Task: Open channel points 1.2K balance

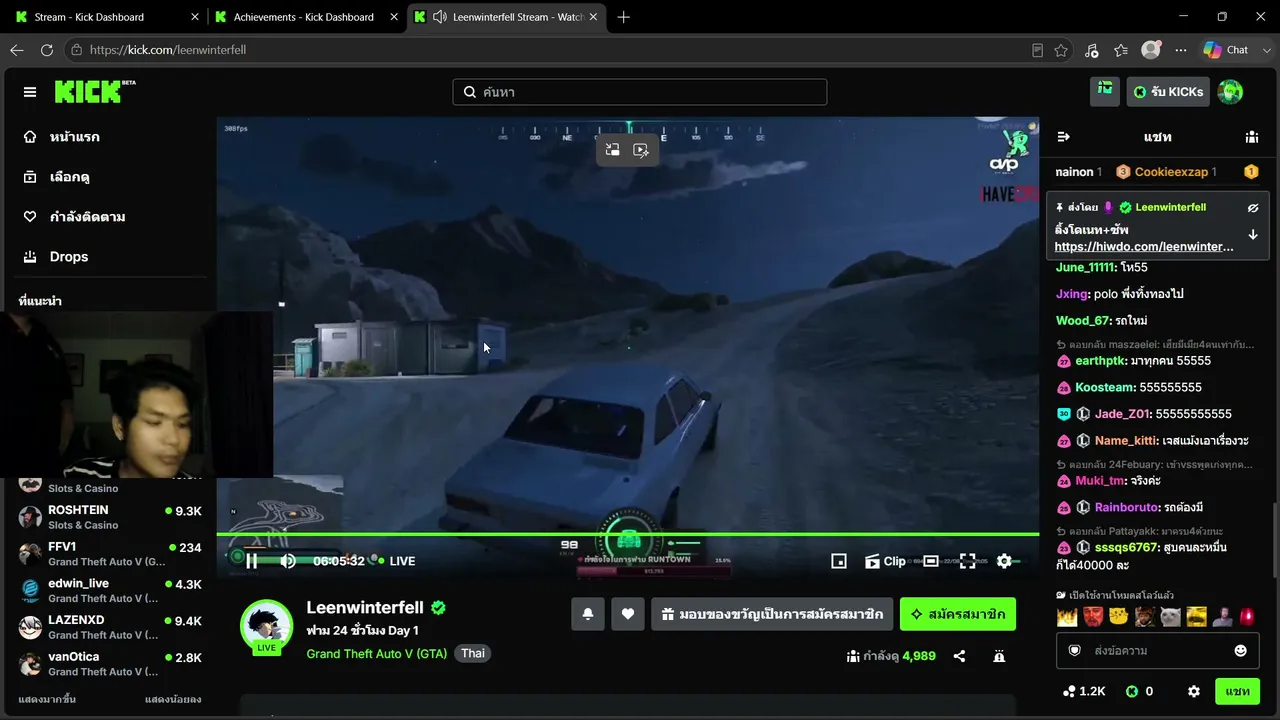Action: (1084, 691)
